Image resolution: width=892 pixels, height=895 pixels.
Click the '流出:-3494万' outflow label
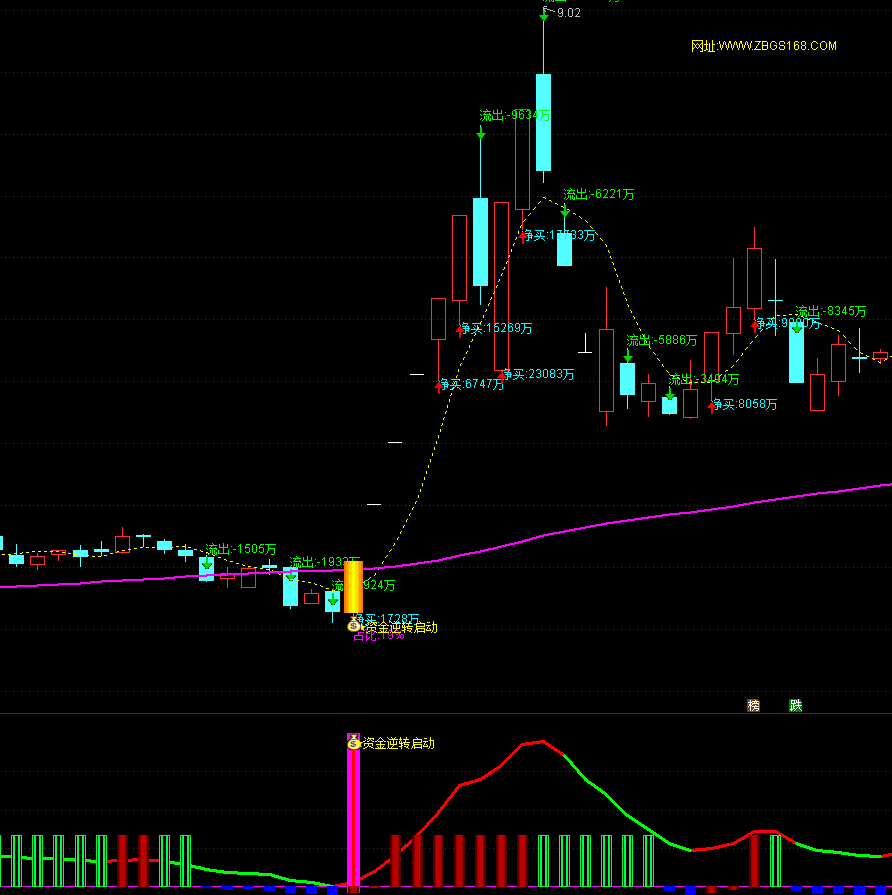[704, 379]
